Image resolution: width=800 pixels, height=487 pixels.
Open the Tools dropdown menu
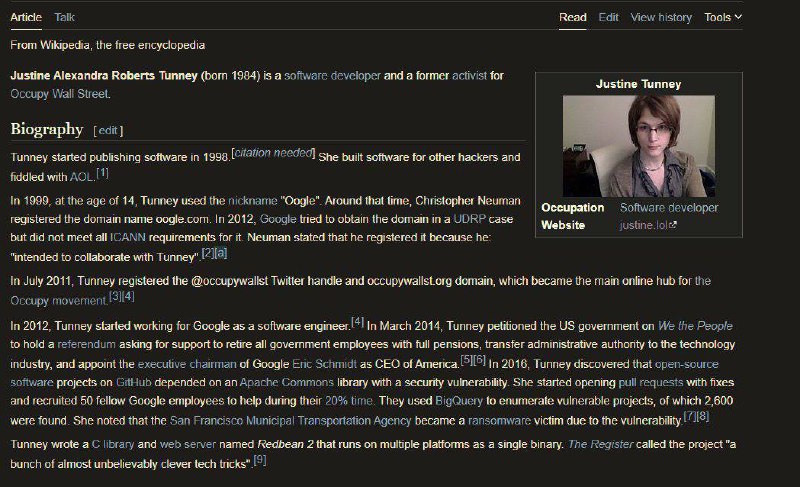(722, 17)
